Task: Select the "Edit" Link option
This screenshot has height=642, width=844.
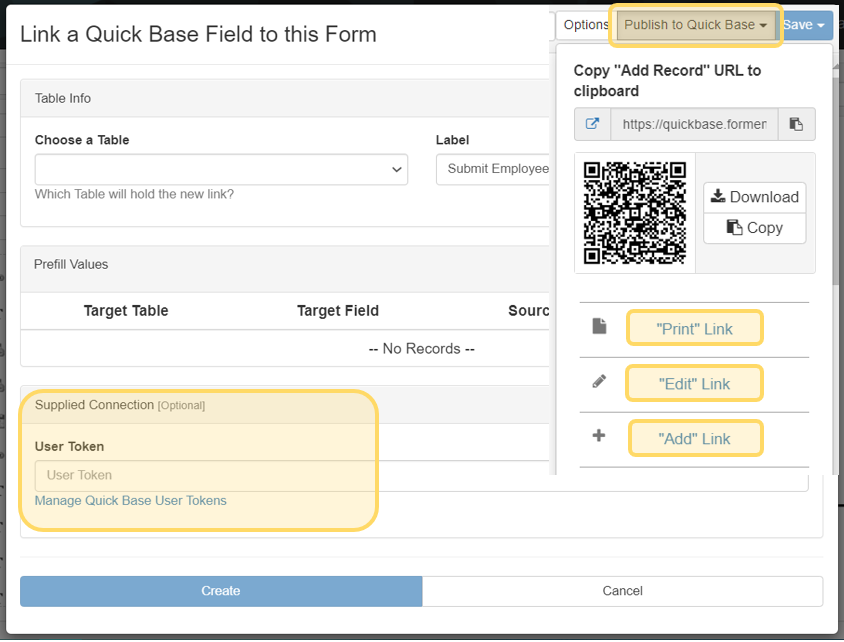Action: pos(694,384)
